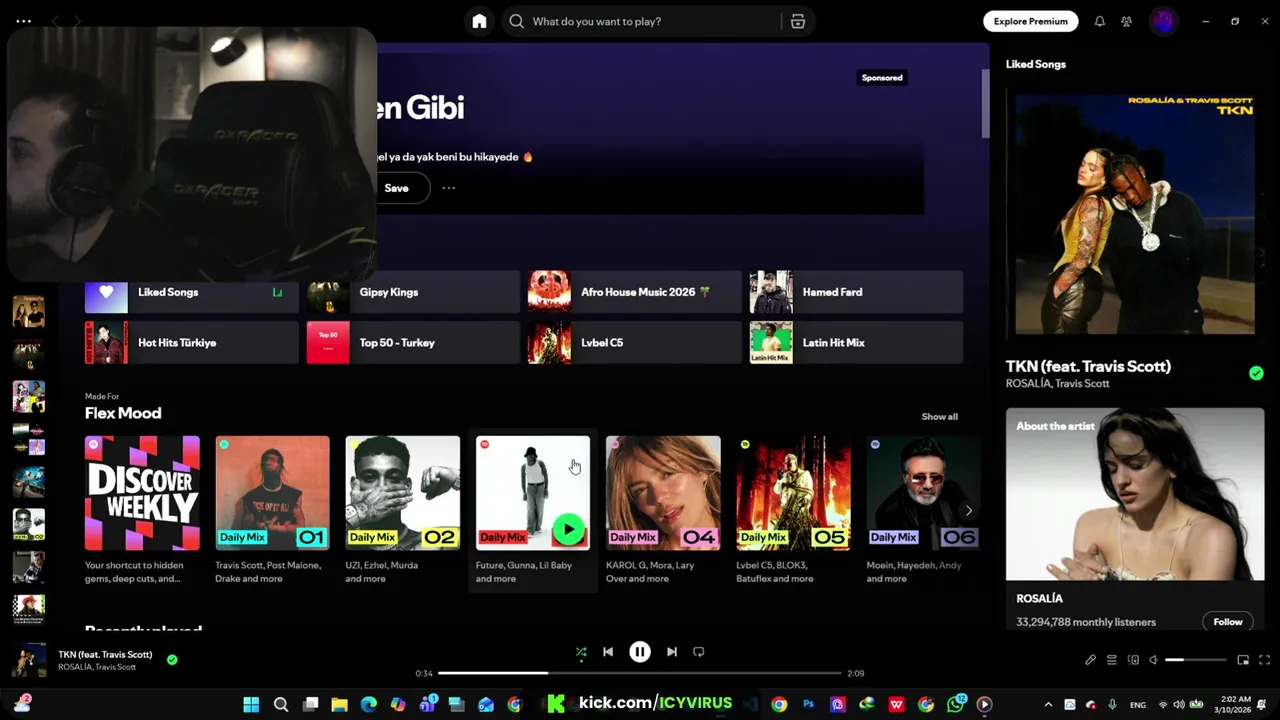Open WhatsApp from the taskbar
The image size is (1280, 720).
956,704
